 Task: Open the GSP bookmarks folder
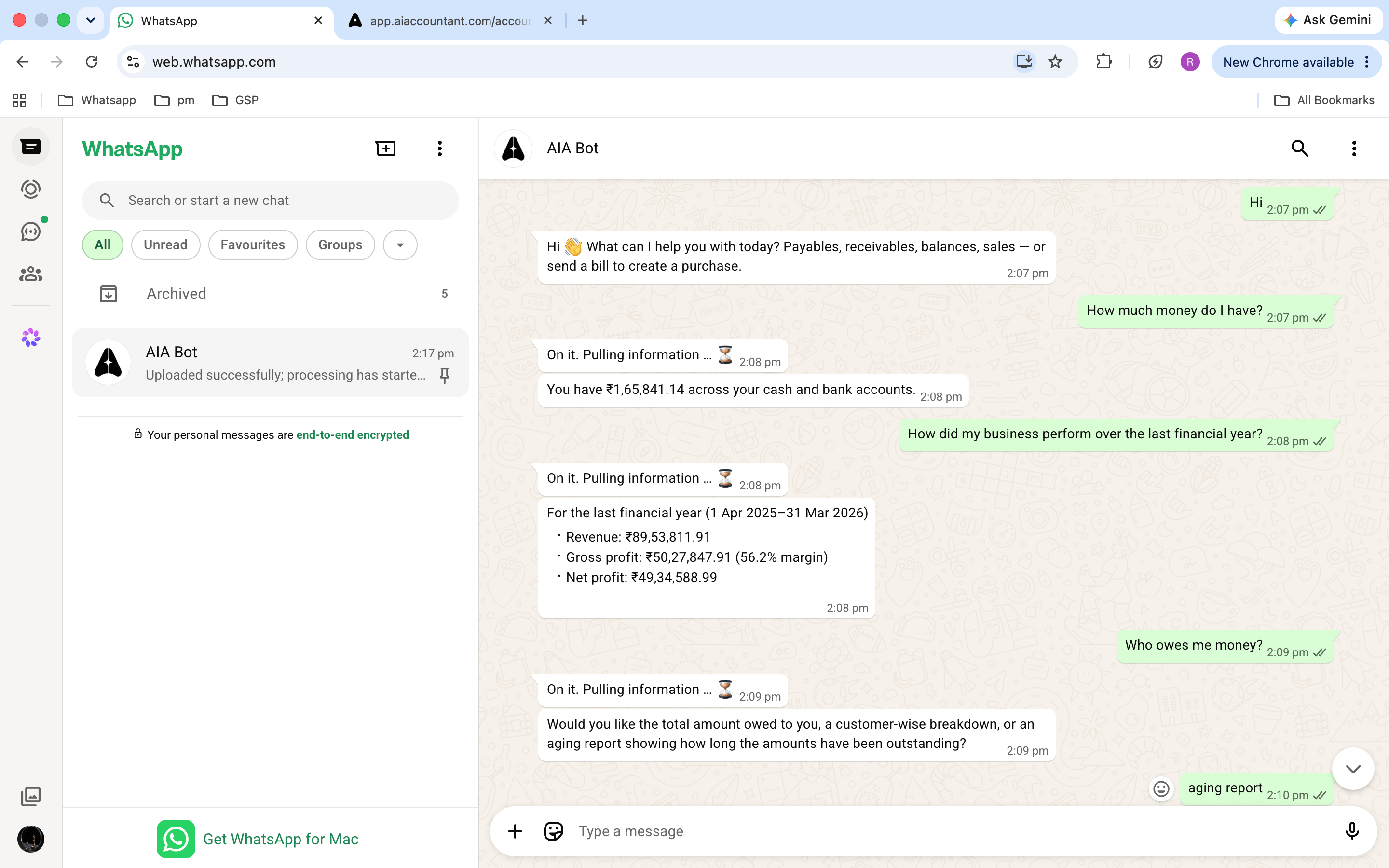pyautogui.click(x=235, y=100)
